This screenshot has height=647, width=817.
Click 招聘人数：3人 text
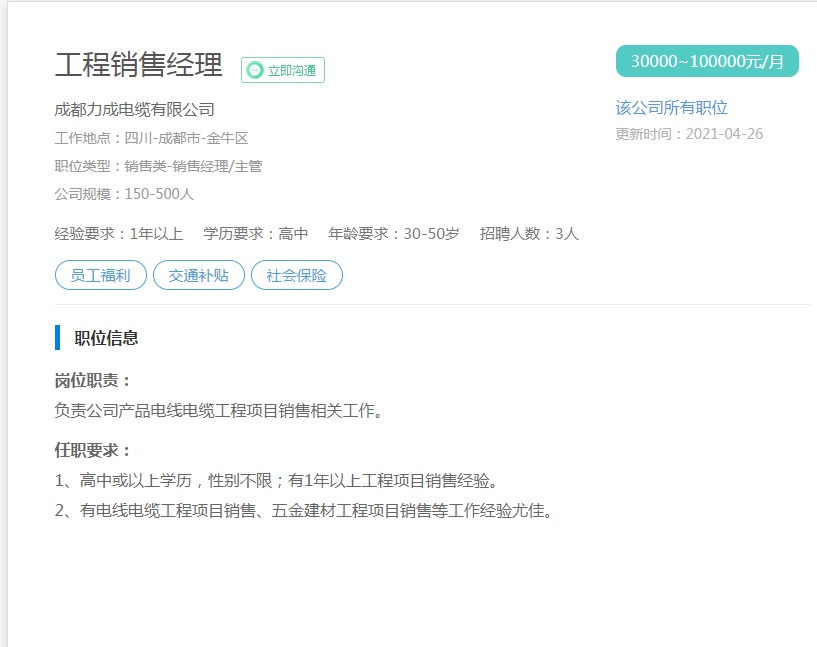click(529, 233)
